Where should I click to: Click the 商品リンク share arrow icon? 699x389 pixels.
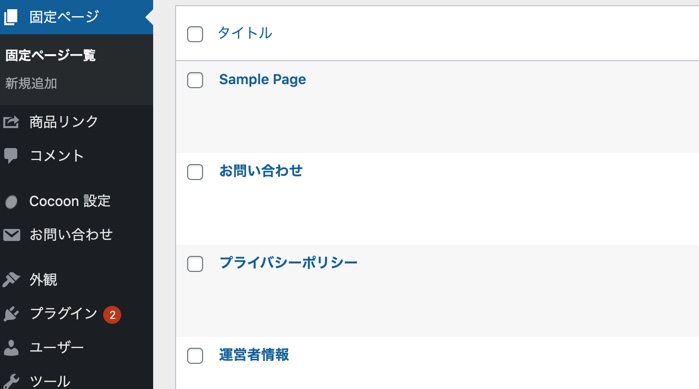[11, 122]
